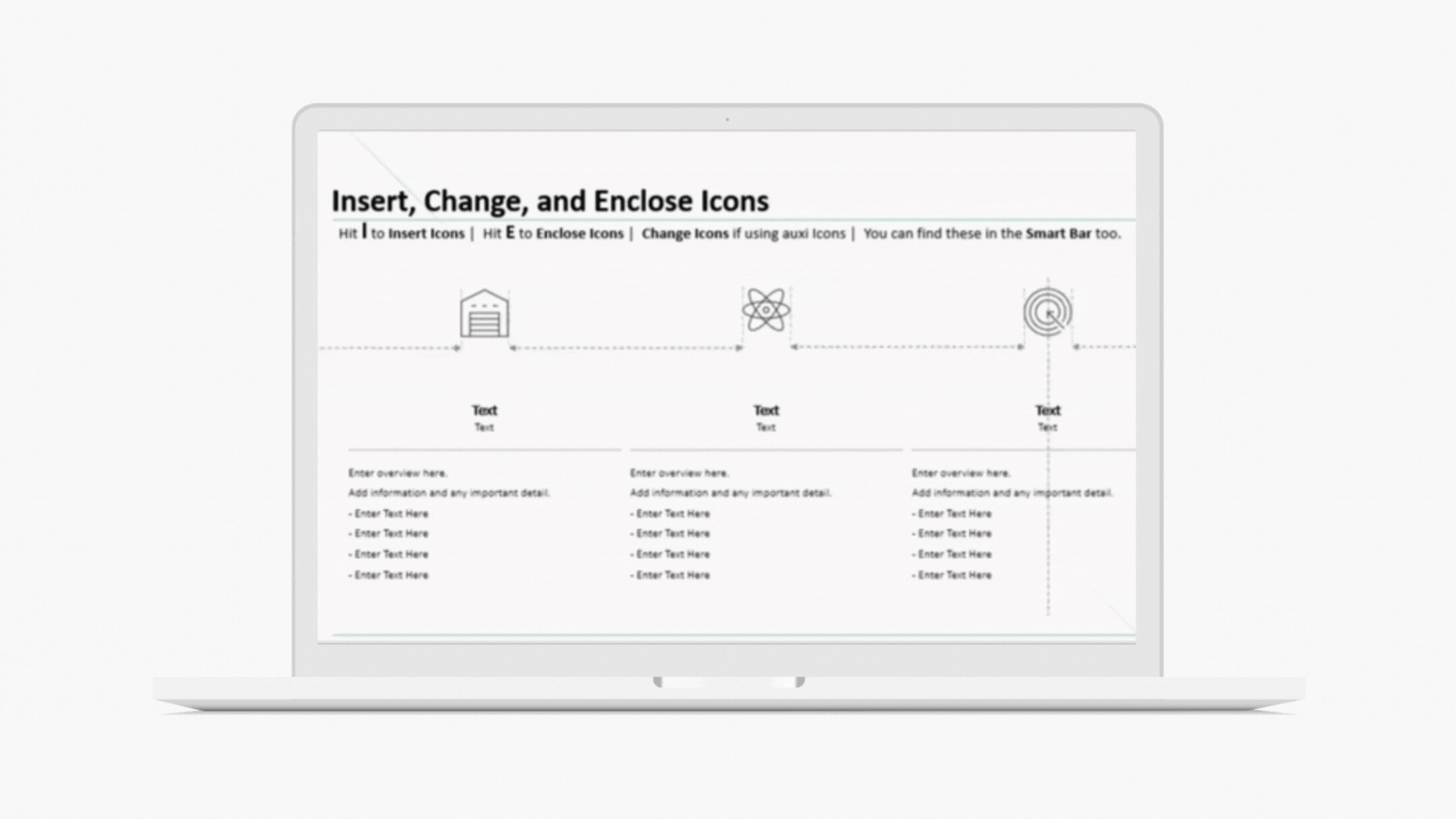Image resolution: width=1456 pixels, height=819 pixels.
Task: Select the target bullseye icon
Action: [1047, 312]
